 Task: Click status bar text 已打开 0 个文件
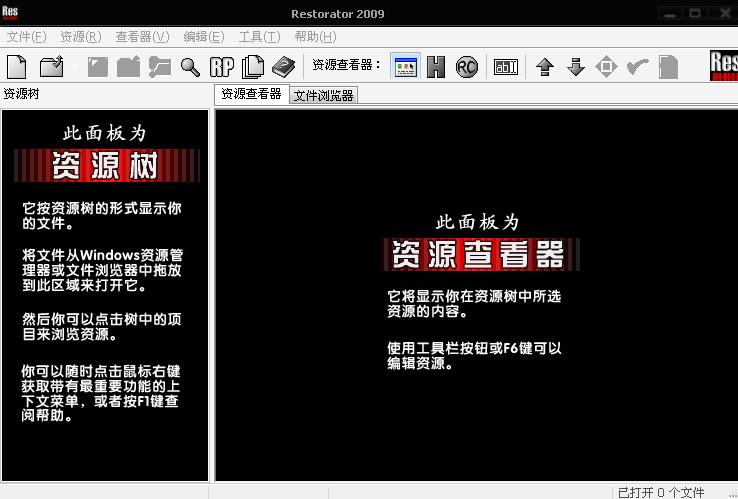coord(661,492)
